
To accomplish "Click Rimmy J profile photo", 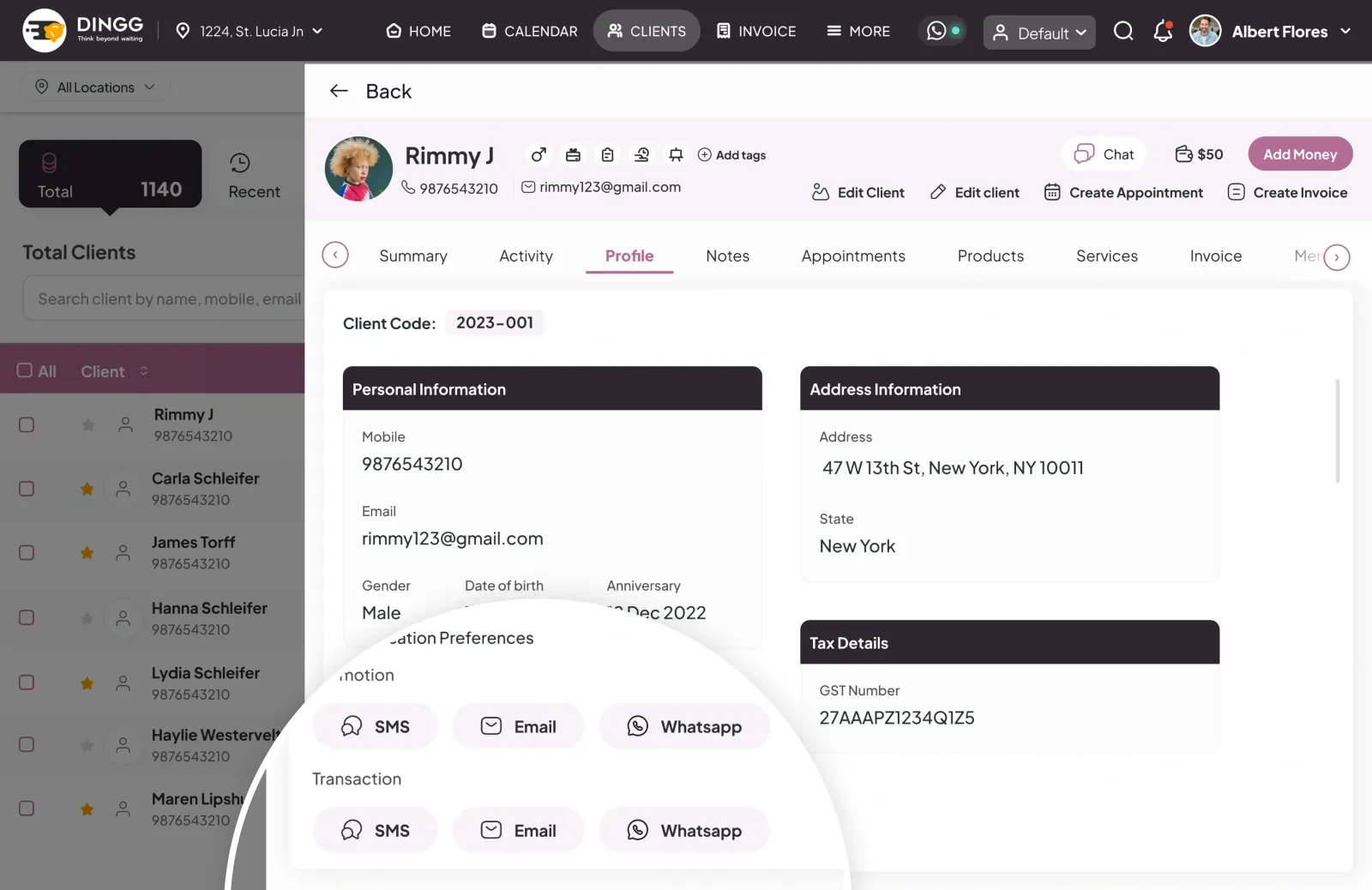I will (358, 169).
